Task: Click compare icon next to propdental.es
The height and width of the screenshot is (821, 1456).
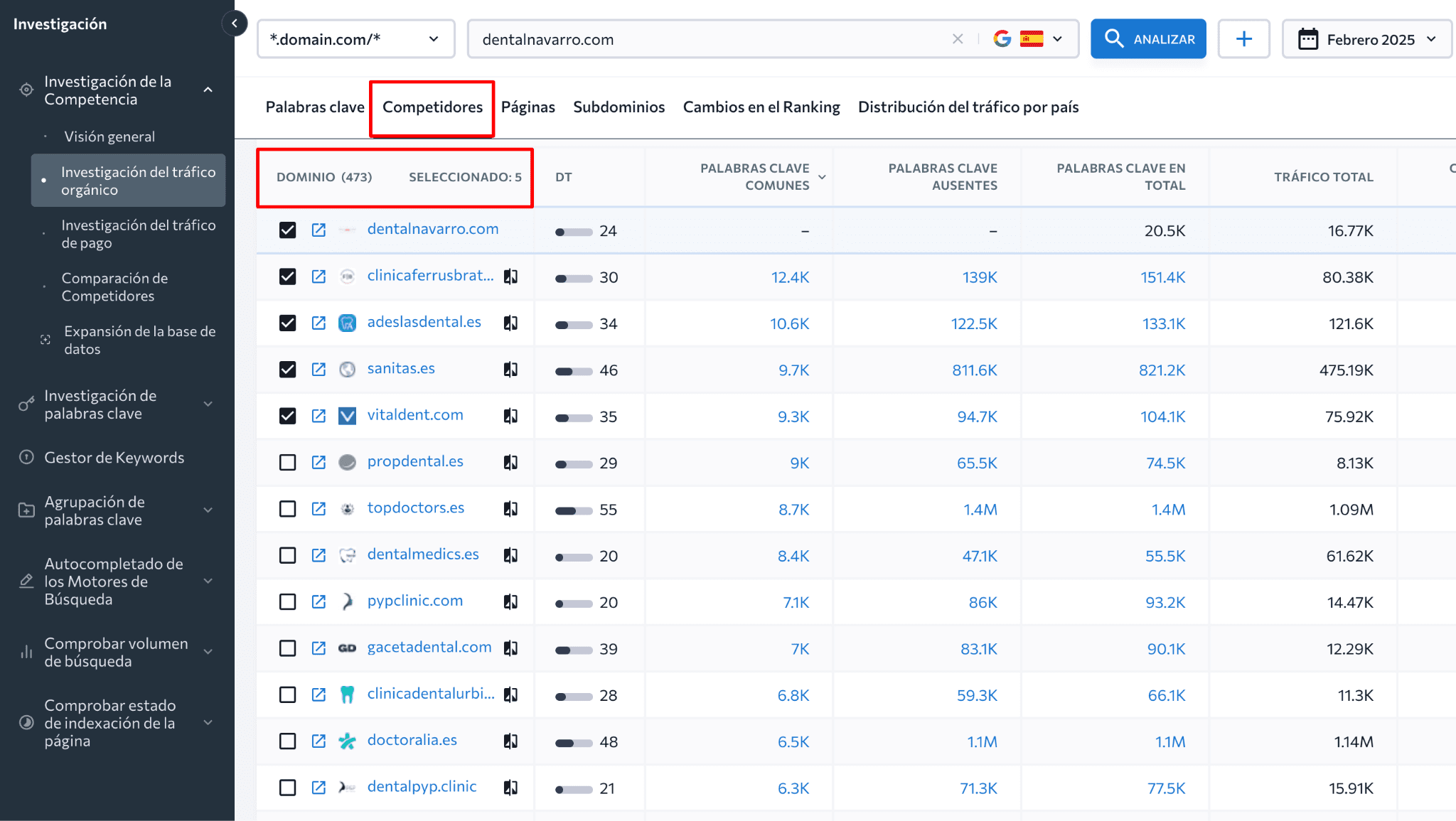Action: [510, 462]
